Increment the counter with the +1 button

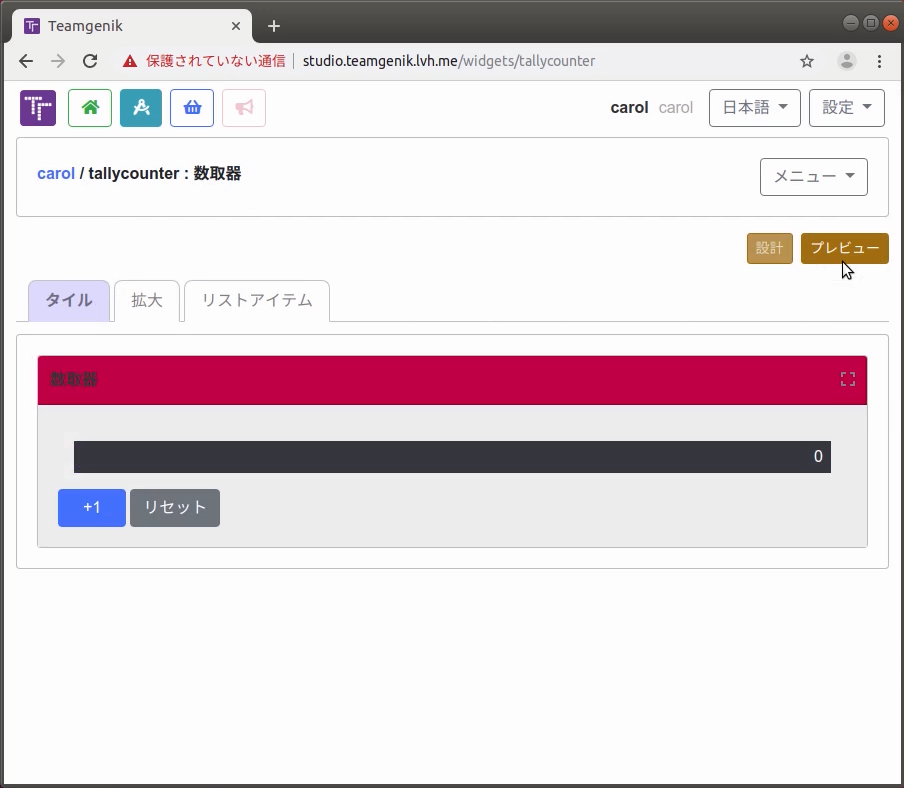tap(92, 508)
